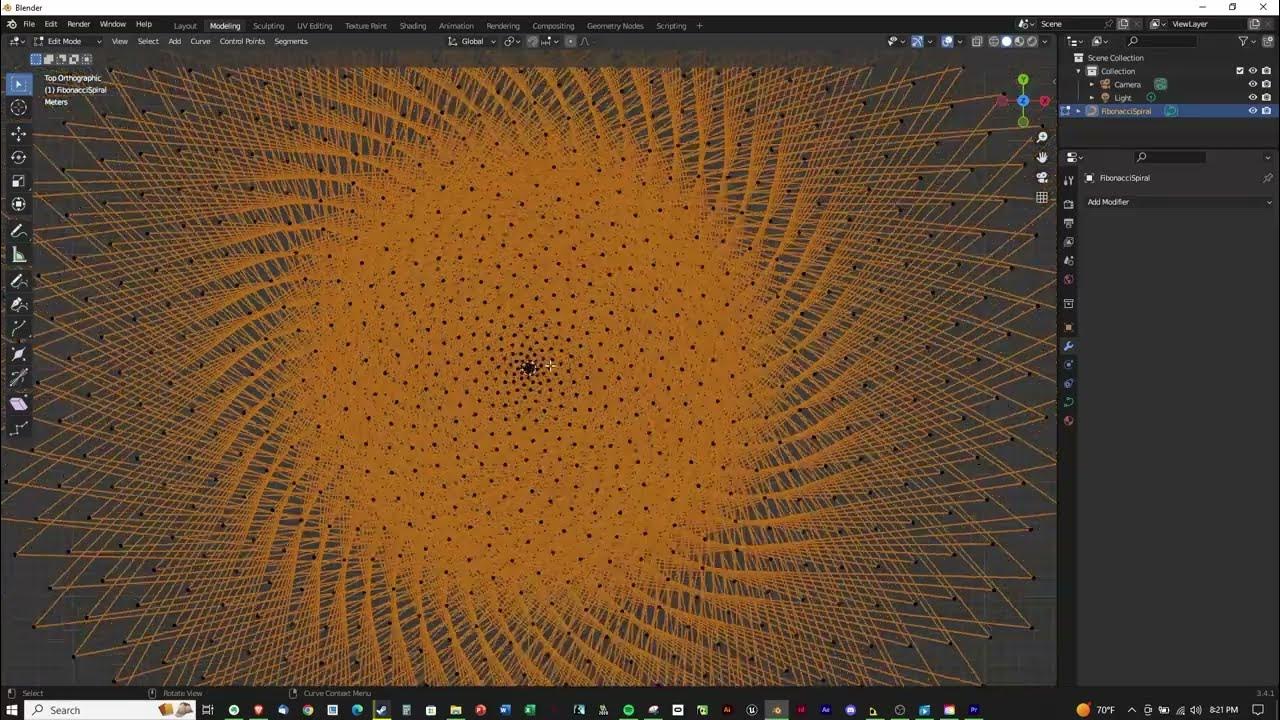This screenshot has width=1280, height=720.
Task: Disable Camera in renders icon
Action: click(1266, 84)
